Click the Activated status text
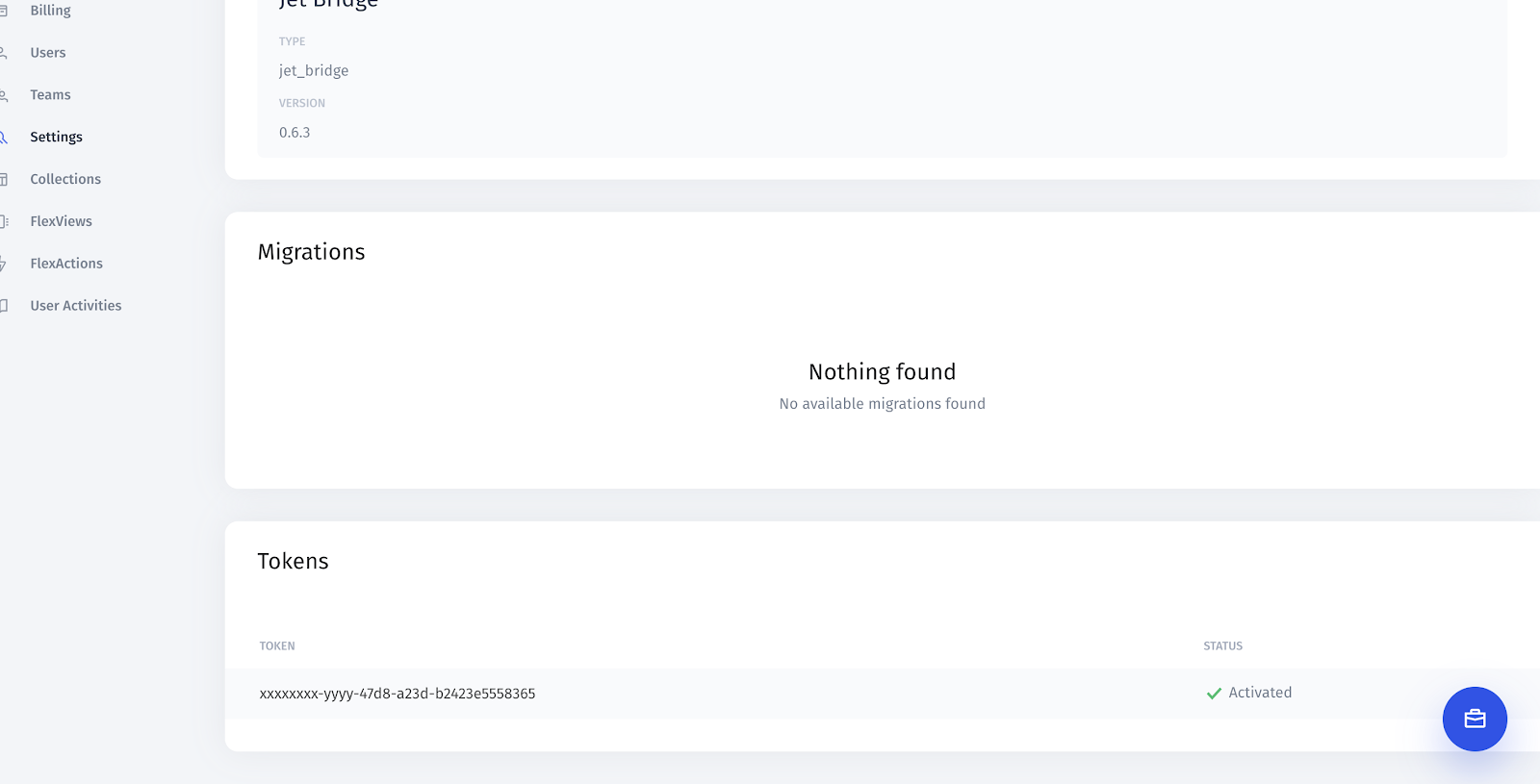This screenshot has width=1540, height=784. (x=1260, y=693)
